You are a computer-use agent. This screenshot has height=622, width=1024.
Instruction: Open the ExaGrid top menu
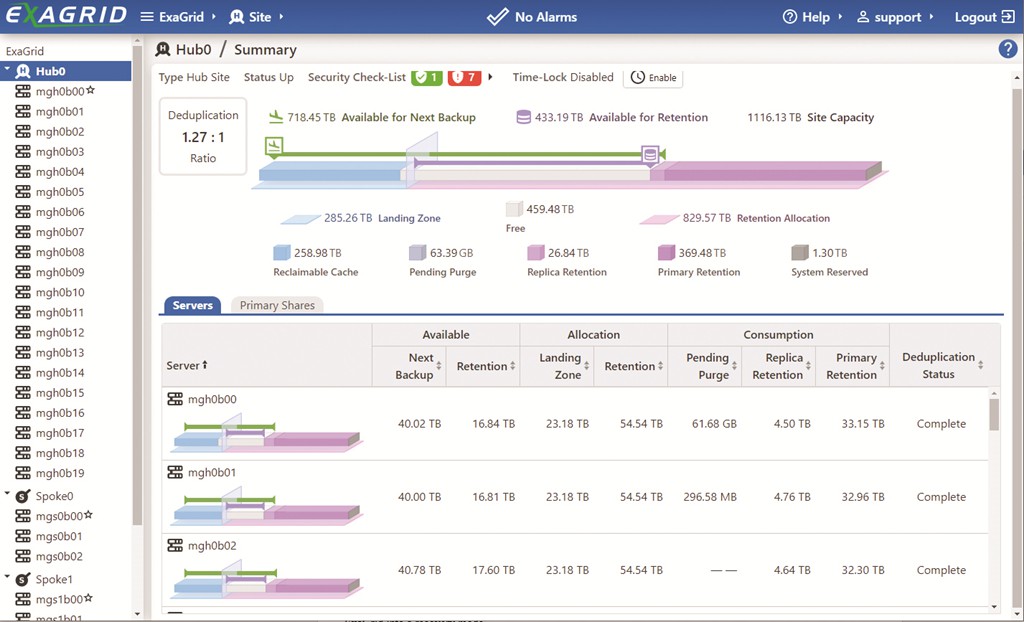(x=178, y=17)
